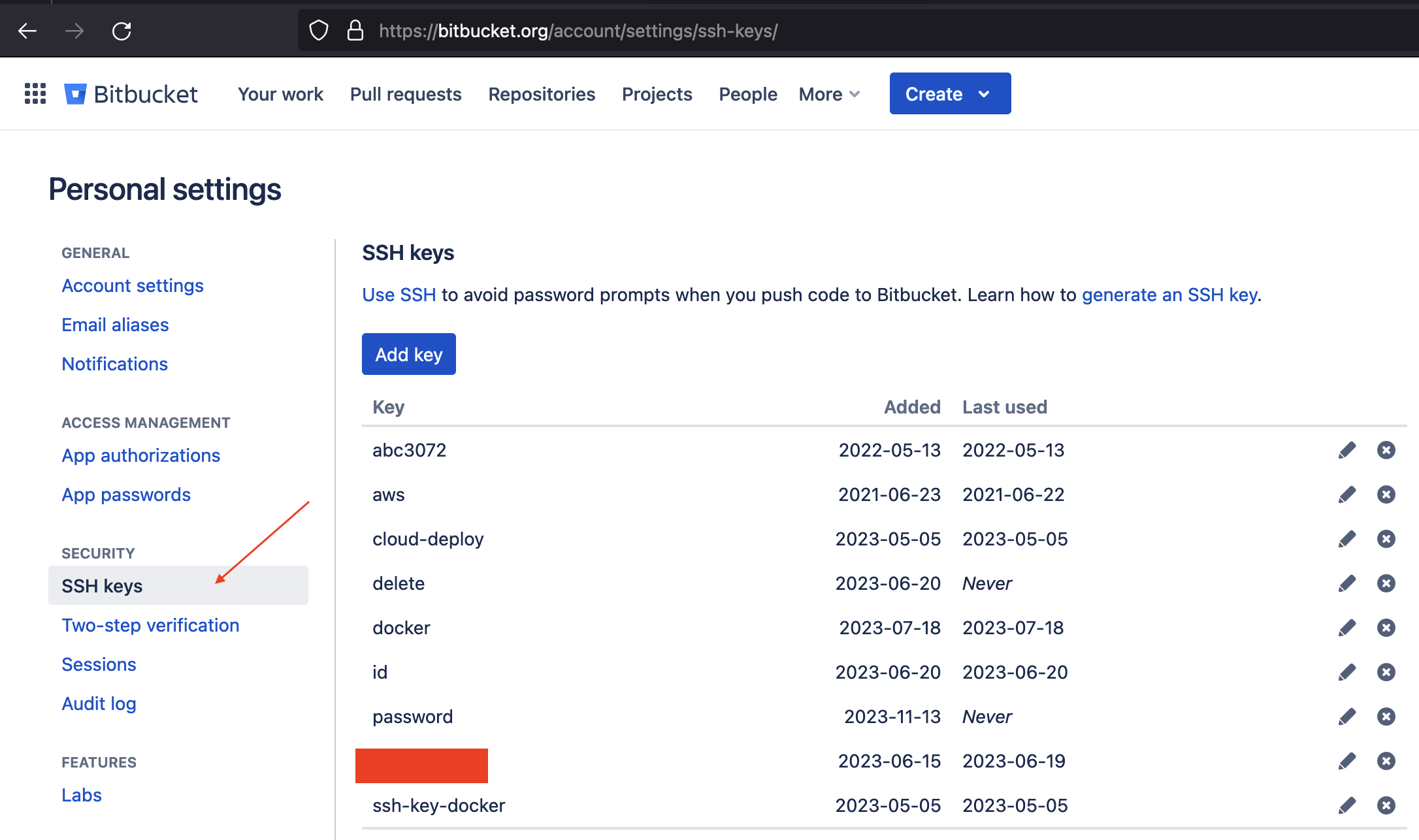
Task: Open the generate an SSH key link
Action: [x=1169, y=295]
